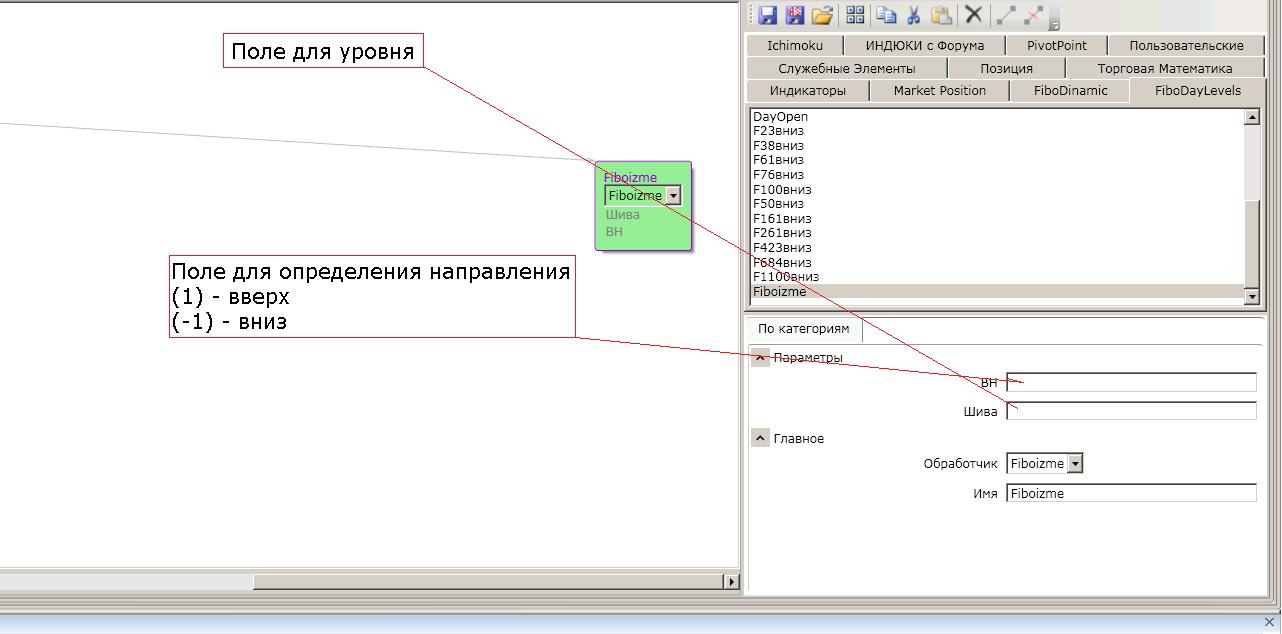Click the list scrollbar down arrow
This screenshot has height=634, width=1282.
[x=1251, y=296]
